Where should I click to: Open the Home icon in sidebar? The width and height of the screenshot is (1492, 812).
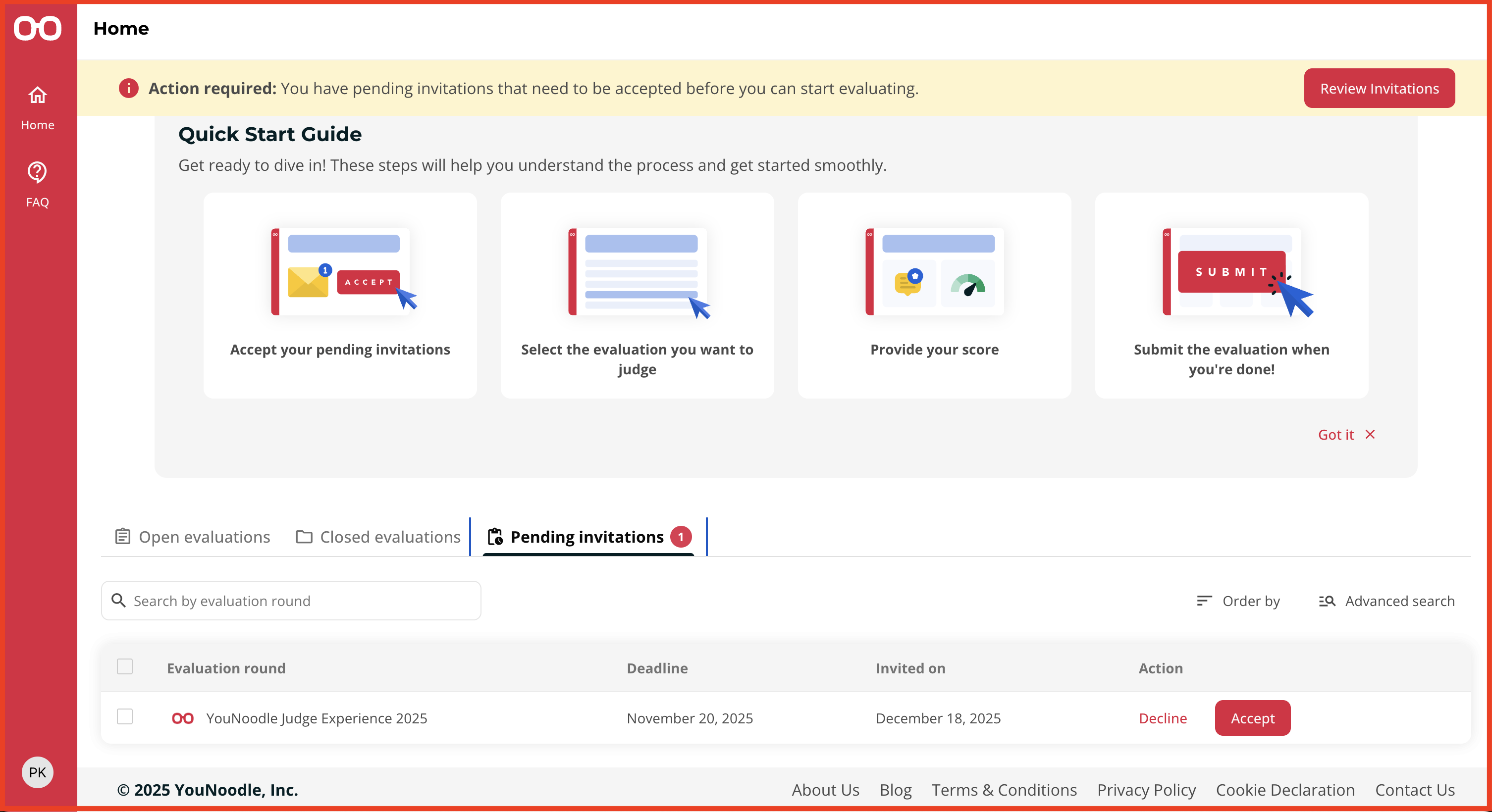click(x=38, y=96)
